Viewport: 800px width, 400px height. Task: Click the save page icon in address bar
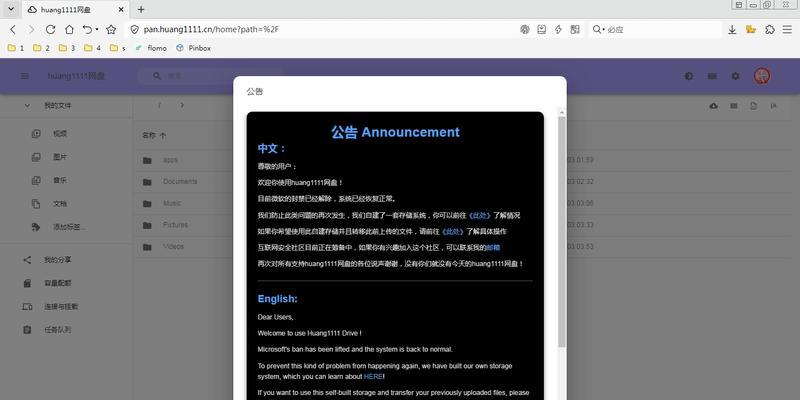(x=541, y=30)
